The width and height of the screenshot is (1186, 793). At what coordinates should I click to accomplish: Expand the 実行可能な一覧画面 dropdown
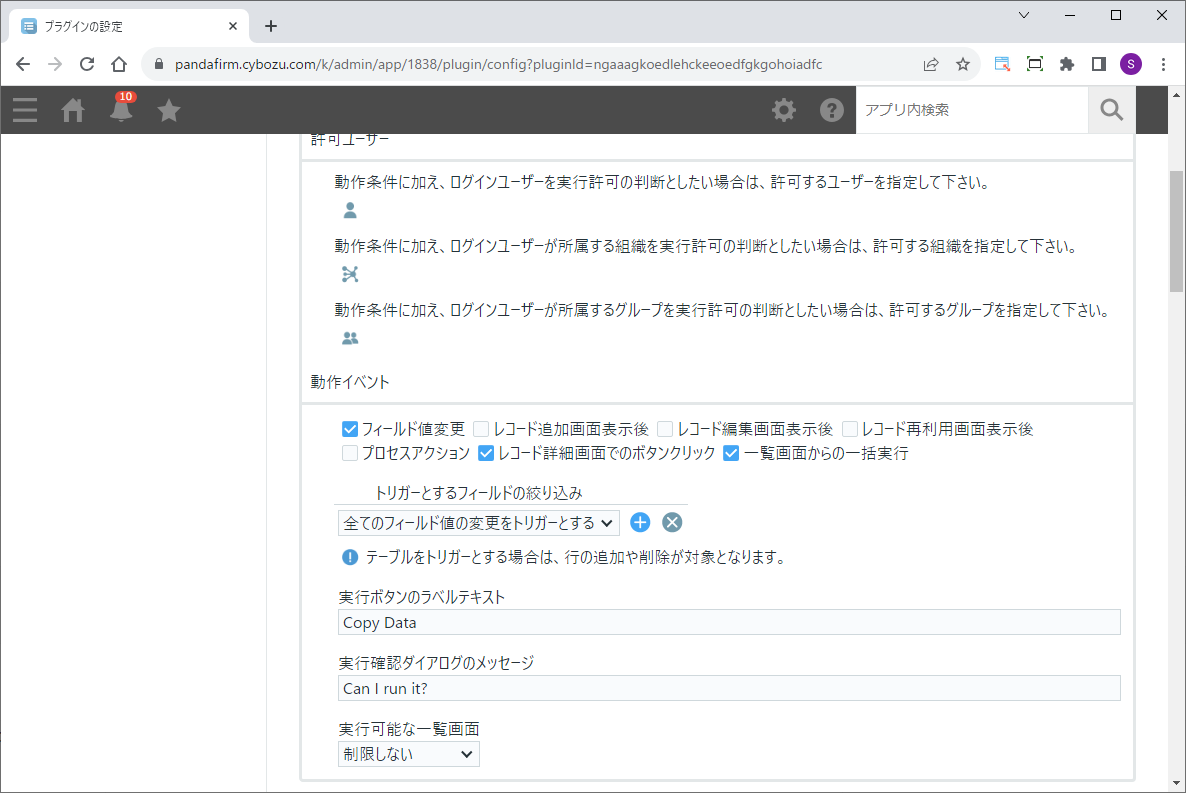pyautogui.click(x=408, y=754)
